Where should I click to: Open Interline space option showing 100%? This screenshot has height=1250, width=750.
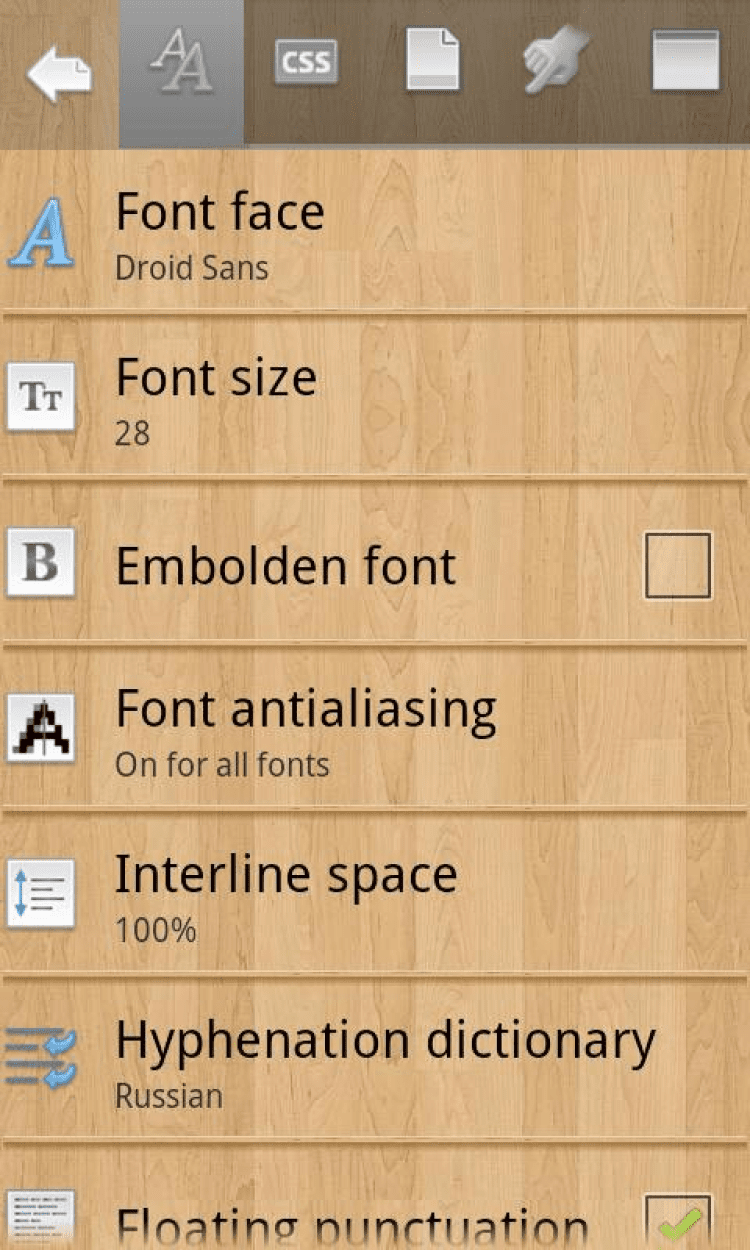[375, 894]
